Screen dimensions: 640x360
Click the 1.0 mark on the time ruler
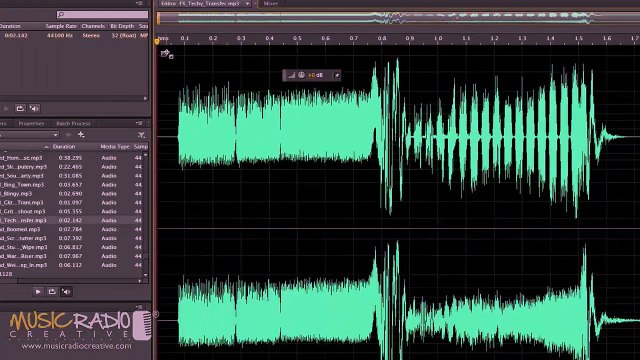438,38
